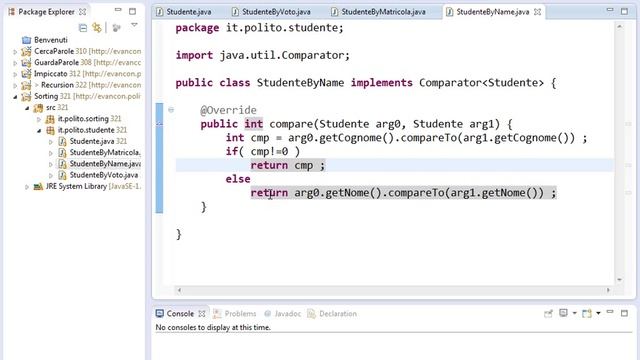
Task: Switch to StudenteByVoto.java editor tab
Action: pos(271,12)
